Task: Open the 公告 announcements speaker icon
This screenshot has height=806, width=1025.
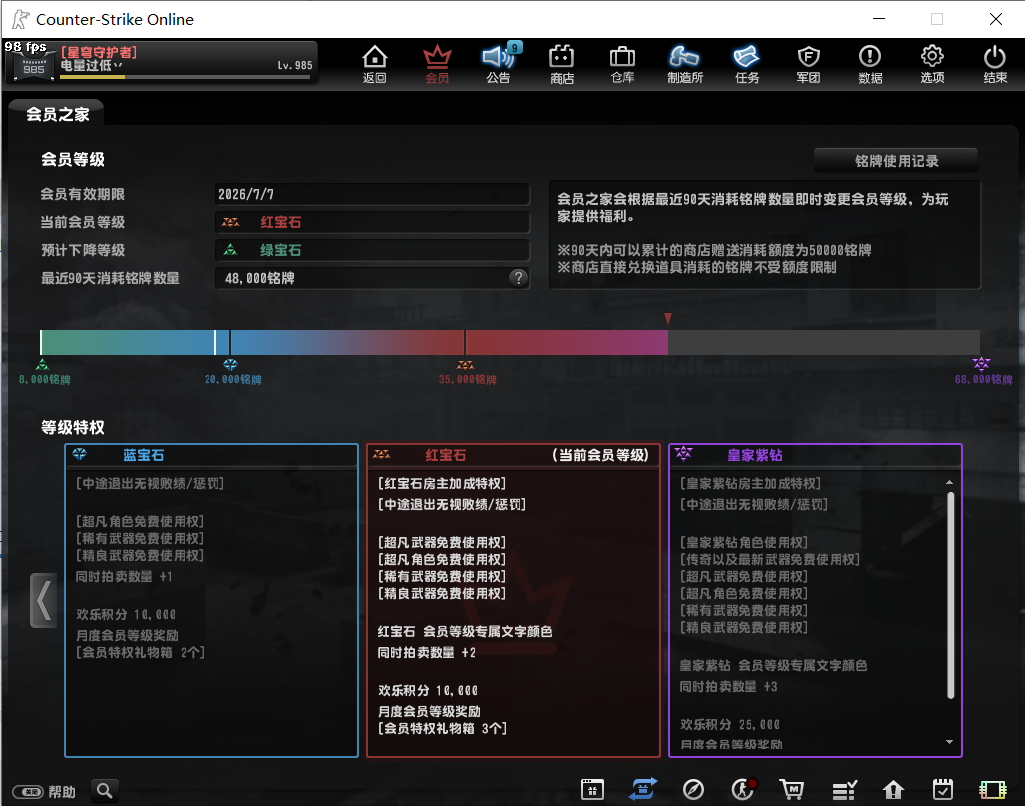Action: pos(498,63)
